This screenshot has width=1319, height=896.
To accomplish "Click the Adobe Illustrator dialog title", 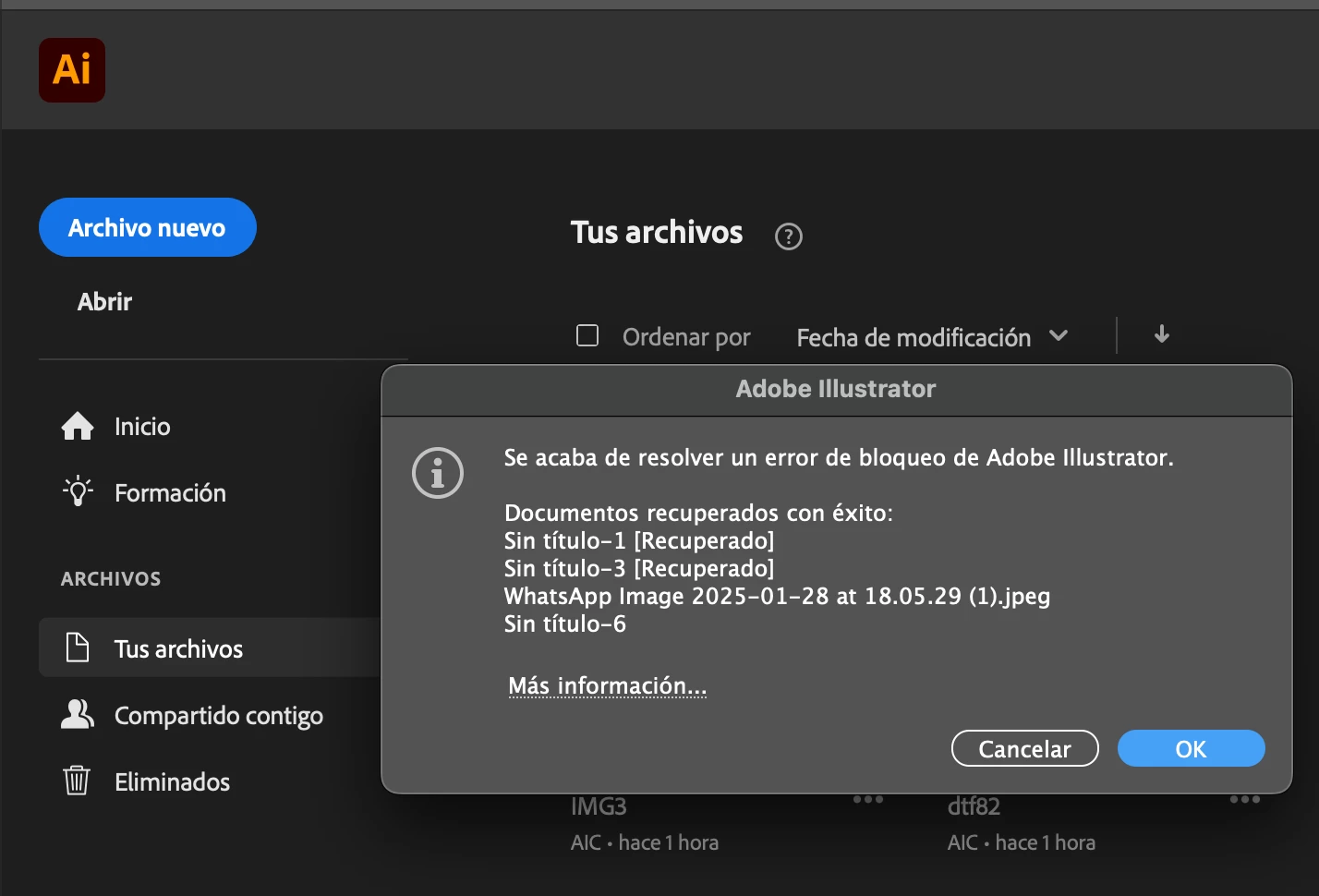I will click(836, 389).
